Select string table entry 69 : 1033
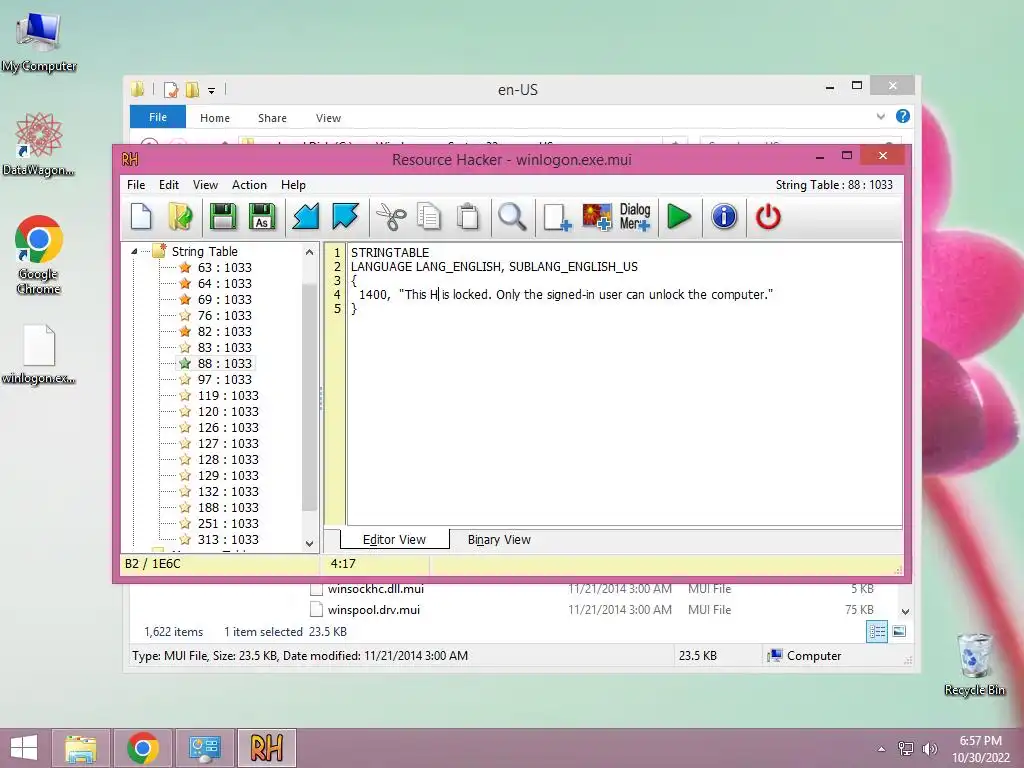The image size is (1024, 768). (224, 299)
